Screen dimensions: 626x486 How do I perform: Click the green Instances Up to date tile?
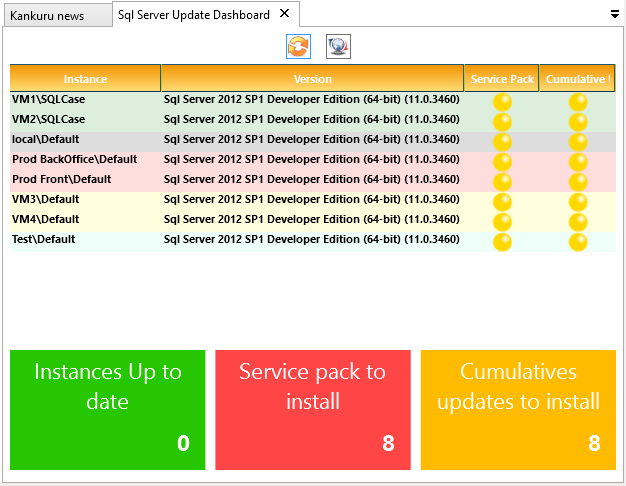(107, 410)
